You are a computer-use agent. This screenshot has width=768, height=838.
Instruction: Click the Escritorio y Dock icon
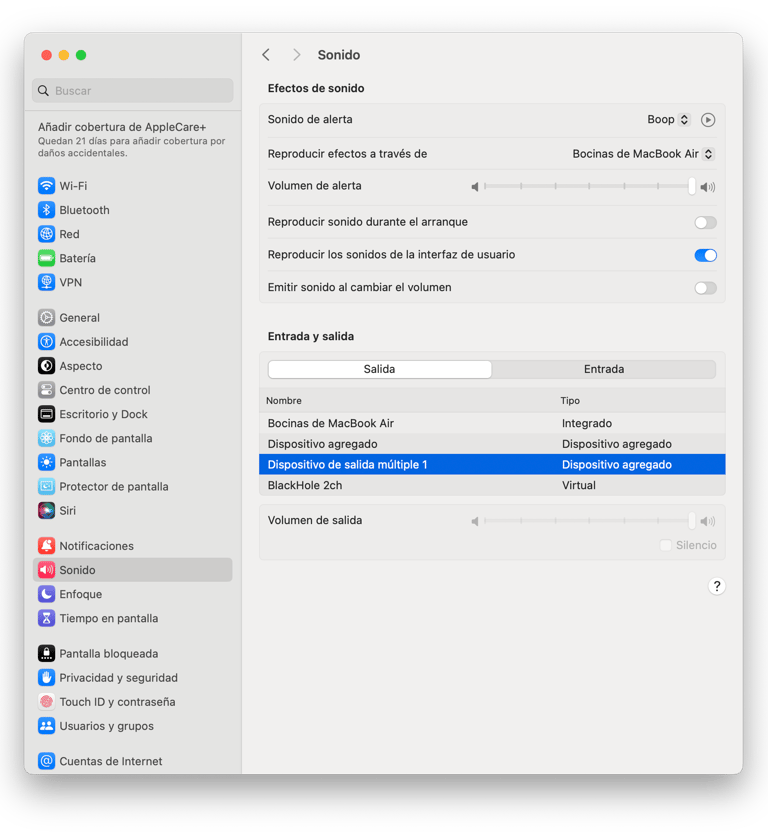(46, 414)
